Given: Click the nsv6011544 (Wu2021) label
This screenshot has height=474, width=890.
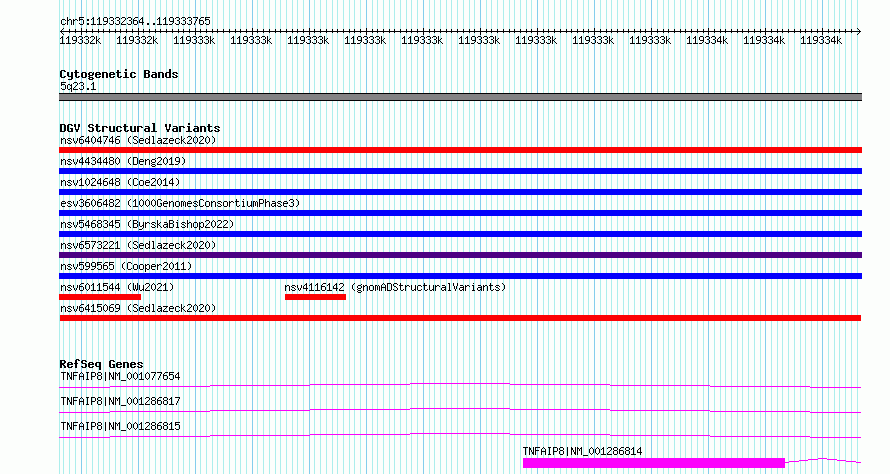Looking at the screenshot, I should [117, 287].
